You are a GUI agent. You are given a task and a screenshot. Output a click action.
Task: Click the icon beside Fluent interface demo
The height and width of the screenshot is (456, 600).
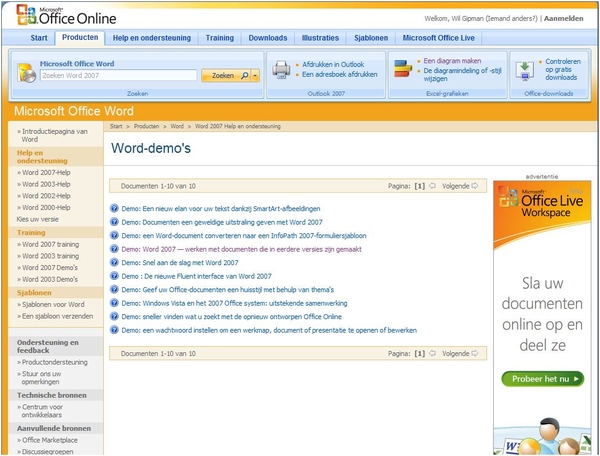114,275
